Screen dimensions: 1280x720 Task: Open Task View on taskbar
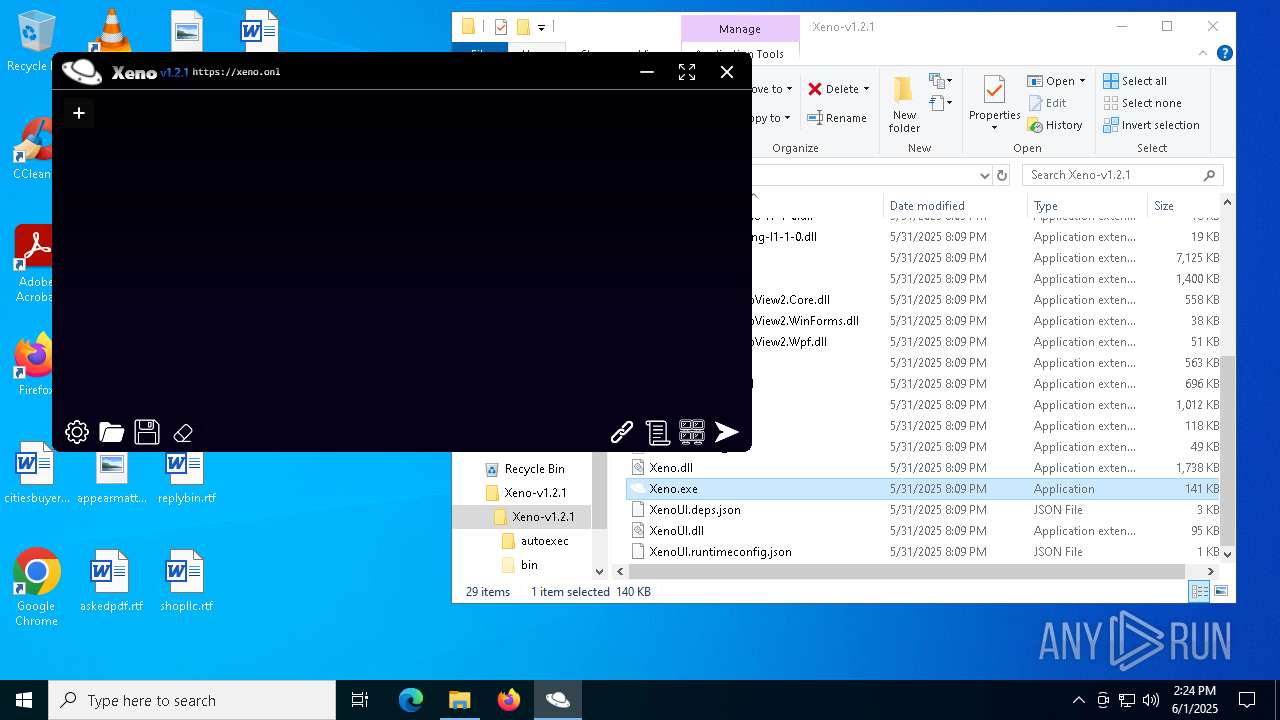(360, 700)
